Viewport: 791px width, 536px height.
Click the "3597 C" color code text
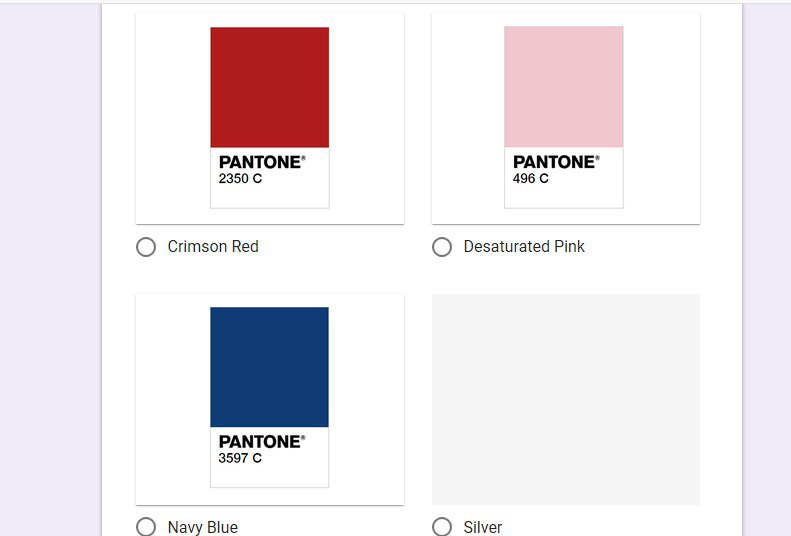[x=240, y=458]
